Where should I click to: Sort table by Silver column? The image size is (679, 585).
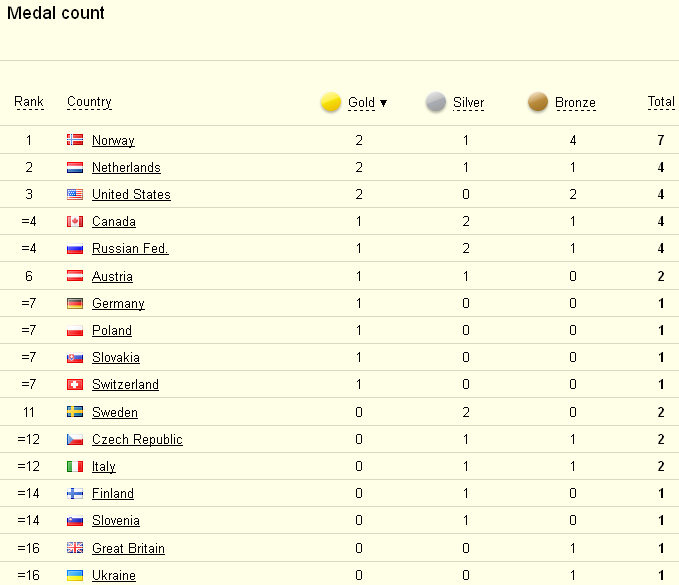(x=469, y=103)
